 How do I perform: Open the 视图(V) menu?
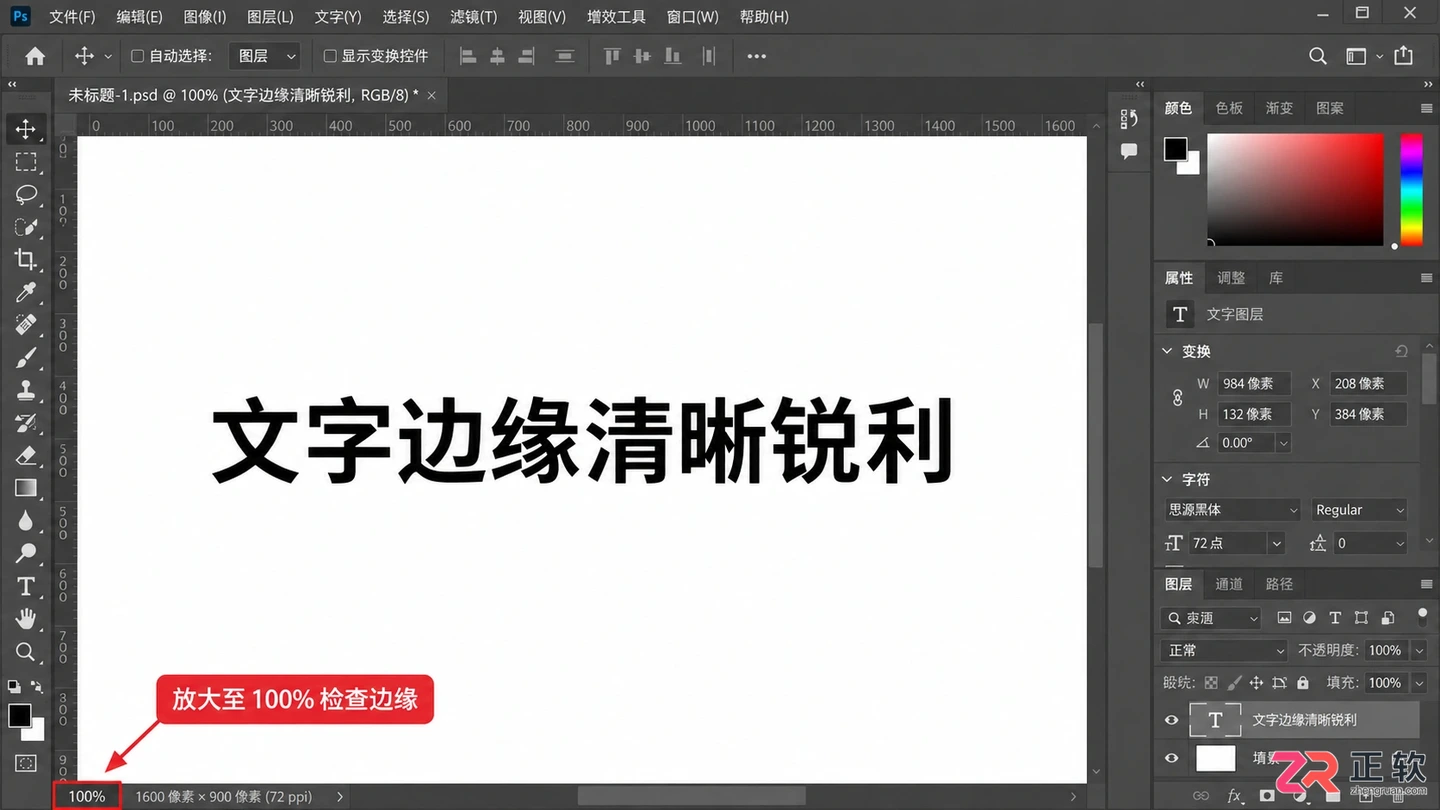point(541,17)
